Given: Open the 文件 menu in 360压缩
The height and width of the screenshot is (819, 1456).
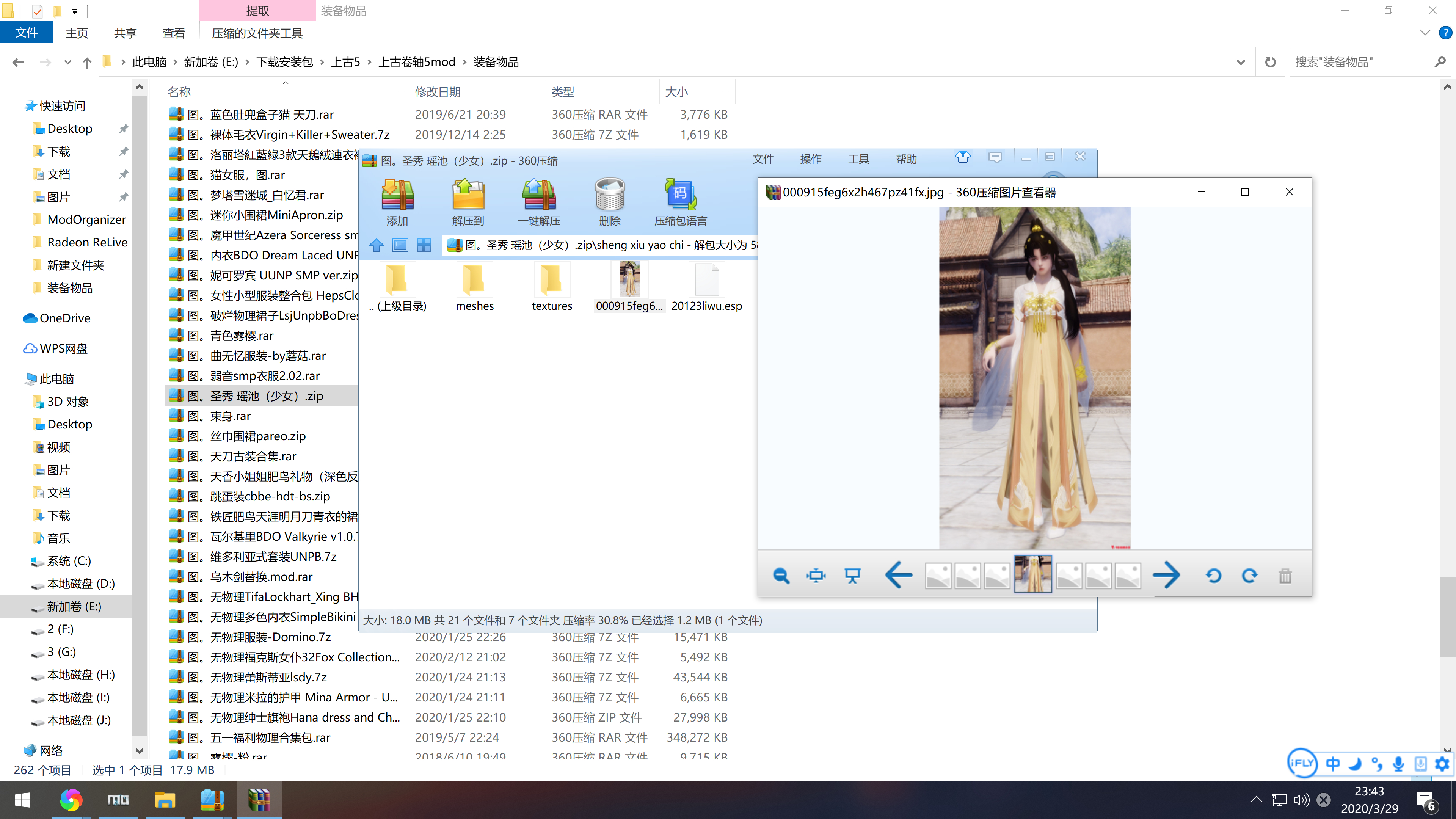Looking at the screenshot, I should 763,159.
